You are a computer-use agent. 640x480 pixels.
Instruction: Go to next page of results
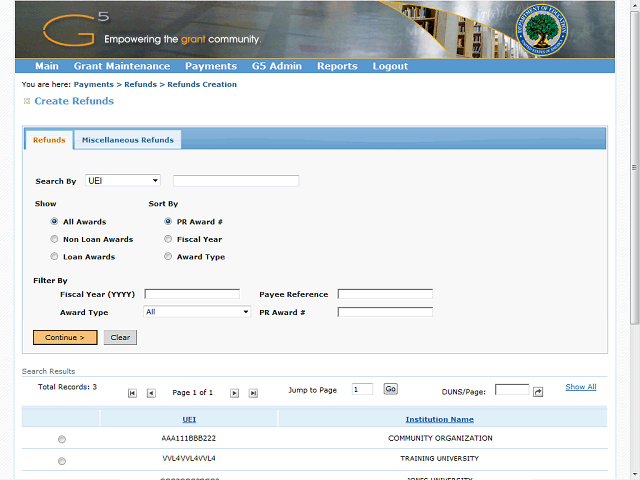point(235,393)
